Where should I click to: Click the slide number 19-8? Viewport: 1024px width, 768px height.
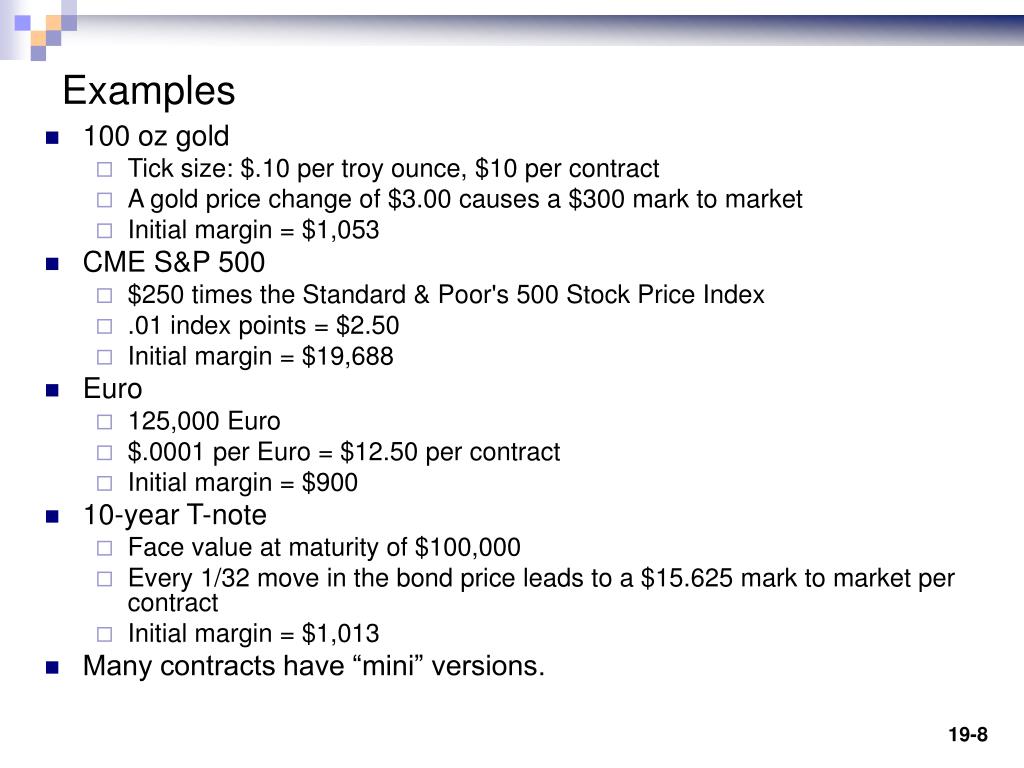pyautogui.click(x=968, y=735)
